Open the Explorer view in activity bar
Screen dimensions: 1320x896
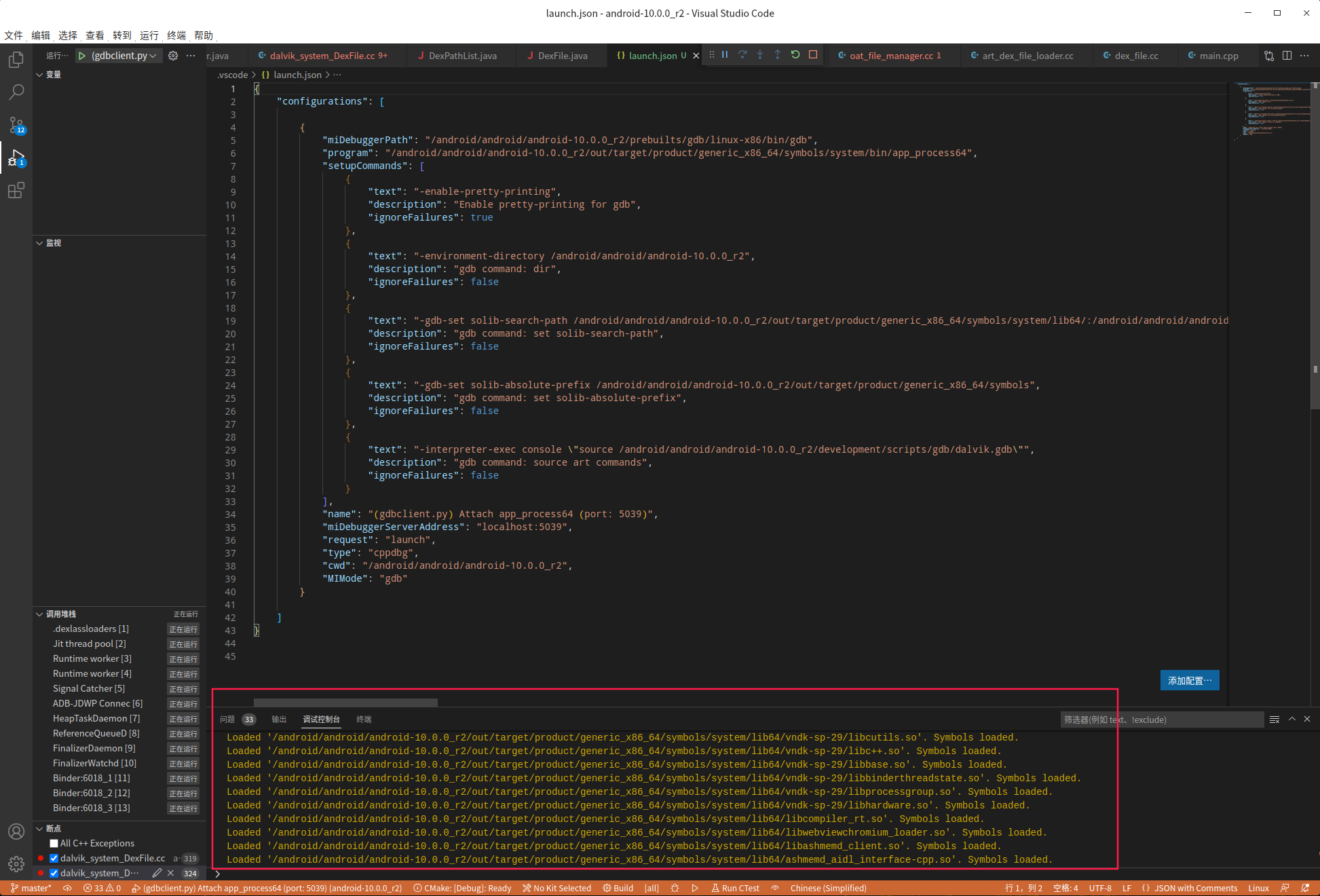click(16, 60)
